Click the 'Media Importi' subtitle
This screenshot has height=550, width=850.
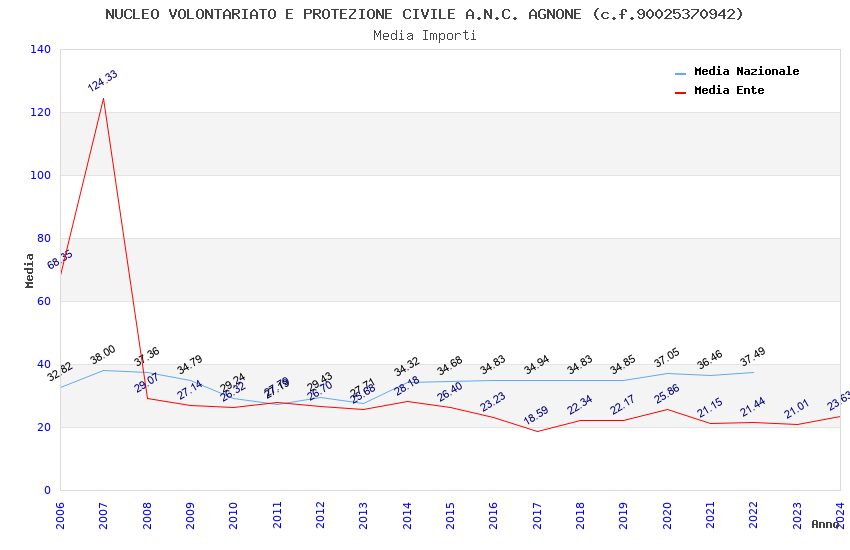pos(424,36)
